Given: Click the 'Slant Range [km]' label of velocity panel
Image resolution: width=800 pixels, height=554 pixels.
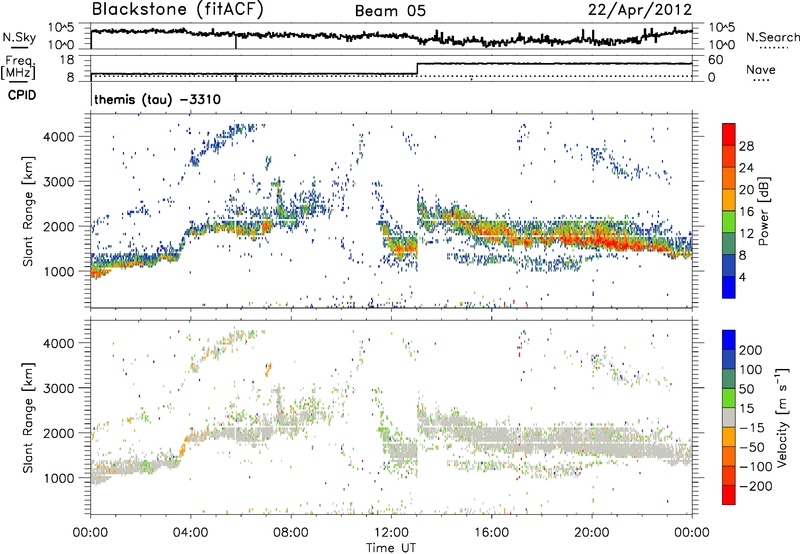Looking at the screenshot, I should pos(28,418).
